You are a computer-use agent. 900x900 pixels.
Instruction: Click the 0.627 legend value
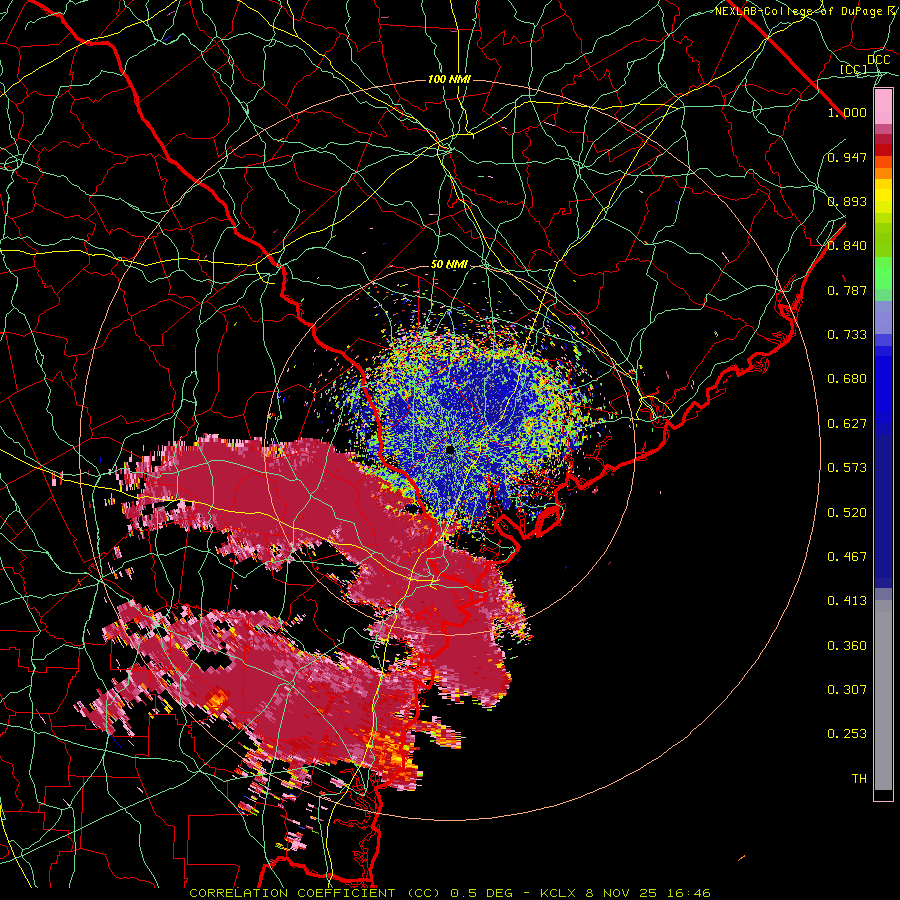coord(847,424)
